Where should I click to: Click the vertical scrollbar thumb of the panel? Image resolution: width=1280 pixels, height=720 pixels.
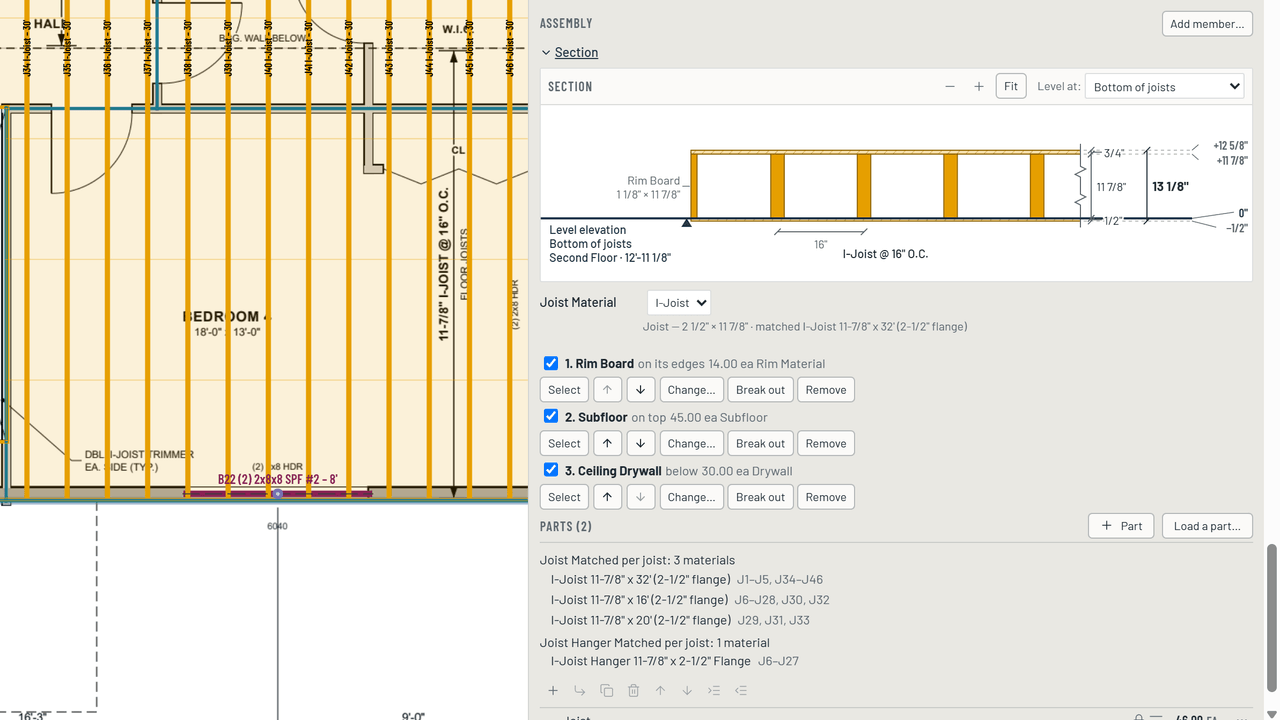(1272, 617)
